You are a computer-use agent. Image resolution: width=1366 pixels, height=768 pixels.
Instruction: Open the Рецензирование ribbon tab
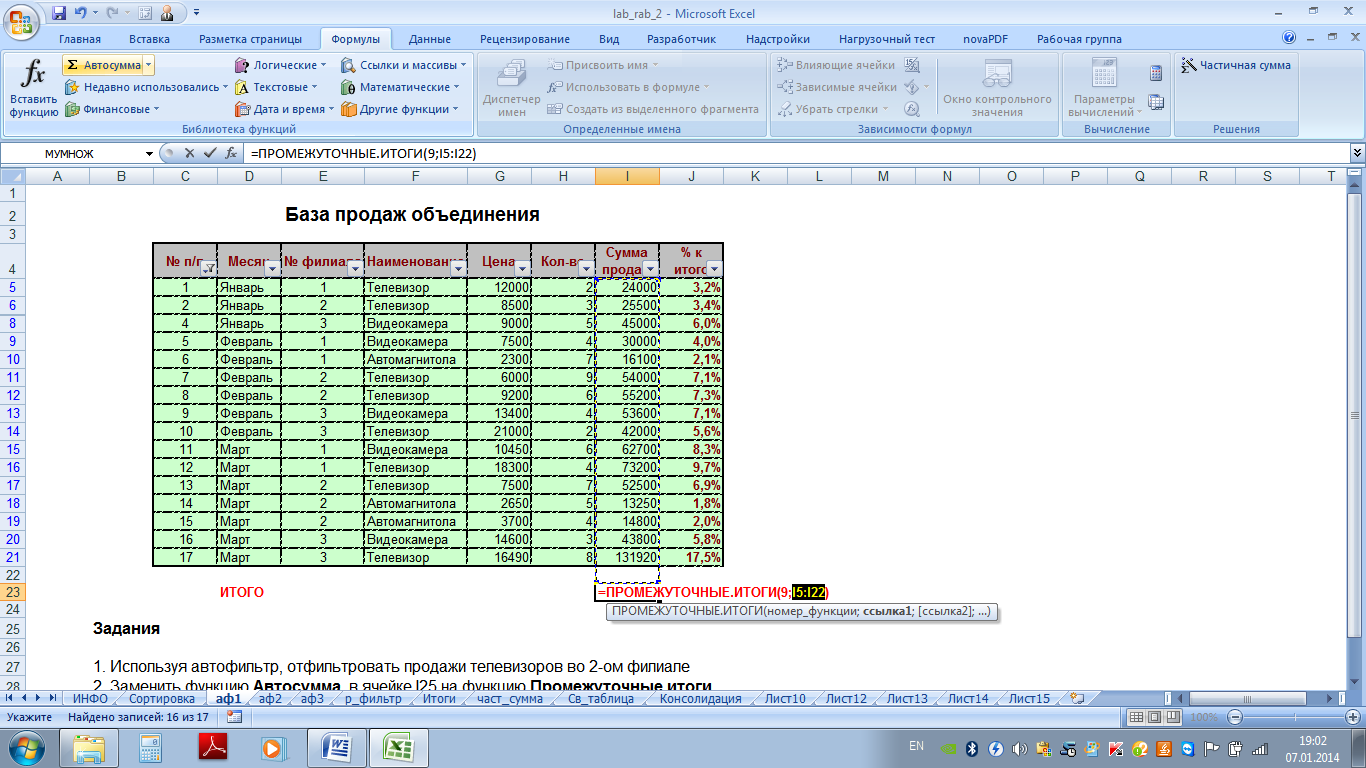[525, 39]
